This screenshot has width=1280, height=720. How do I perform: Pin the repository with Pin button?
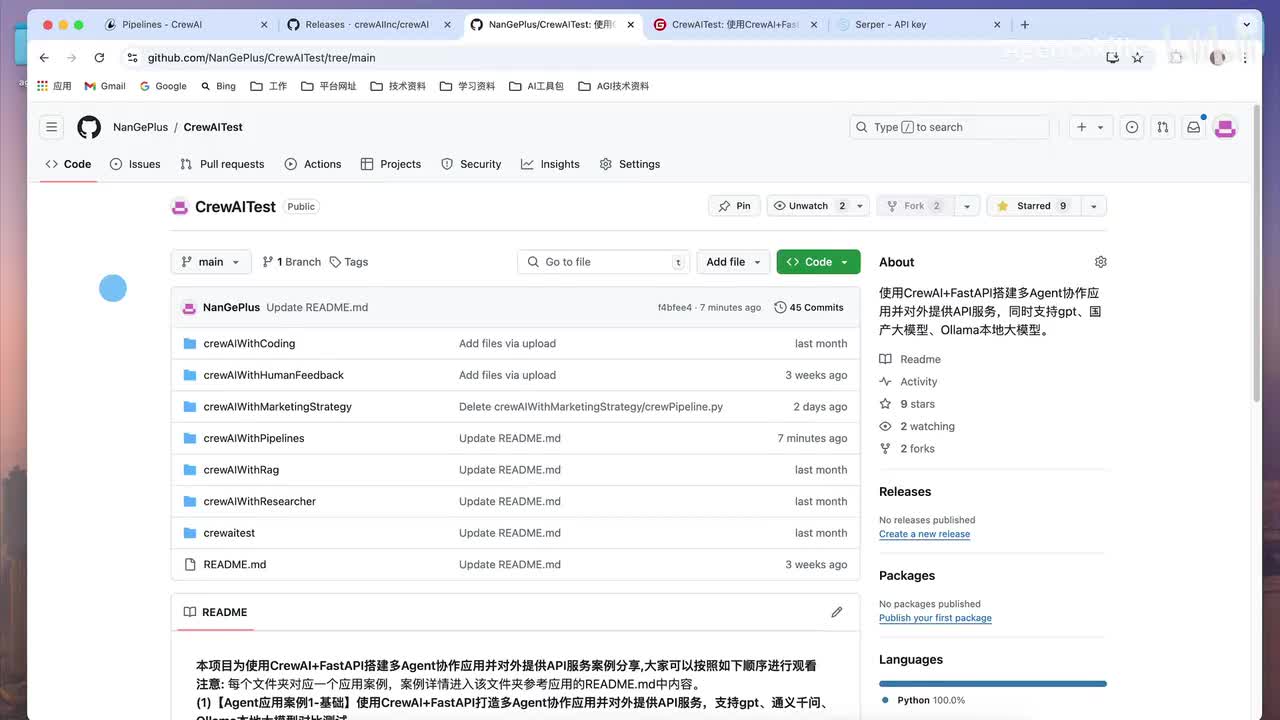[x=734, y=206]
